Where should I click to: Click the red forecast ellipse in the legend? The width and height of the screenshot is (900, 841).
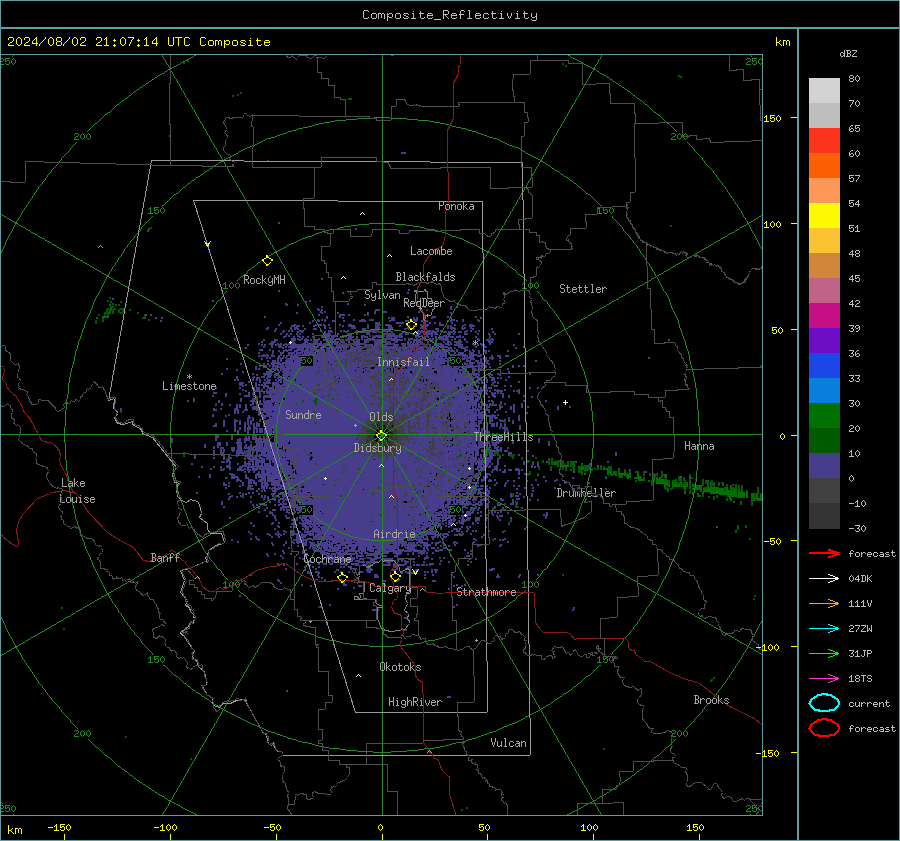tap(824, 728)
